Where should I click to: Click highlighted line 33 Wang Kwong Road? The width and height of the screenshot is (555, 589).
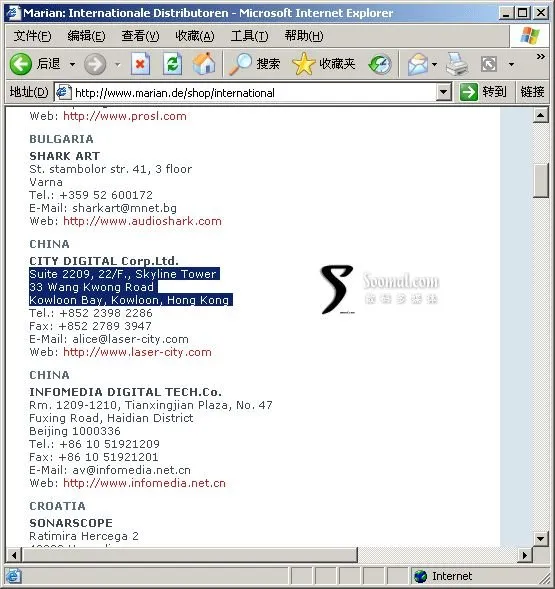tap(92, 287)
